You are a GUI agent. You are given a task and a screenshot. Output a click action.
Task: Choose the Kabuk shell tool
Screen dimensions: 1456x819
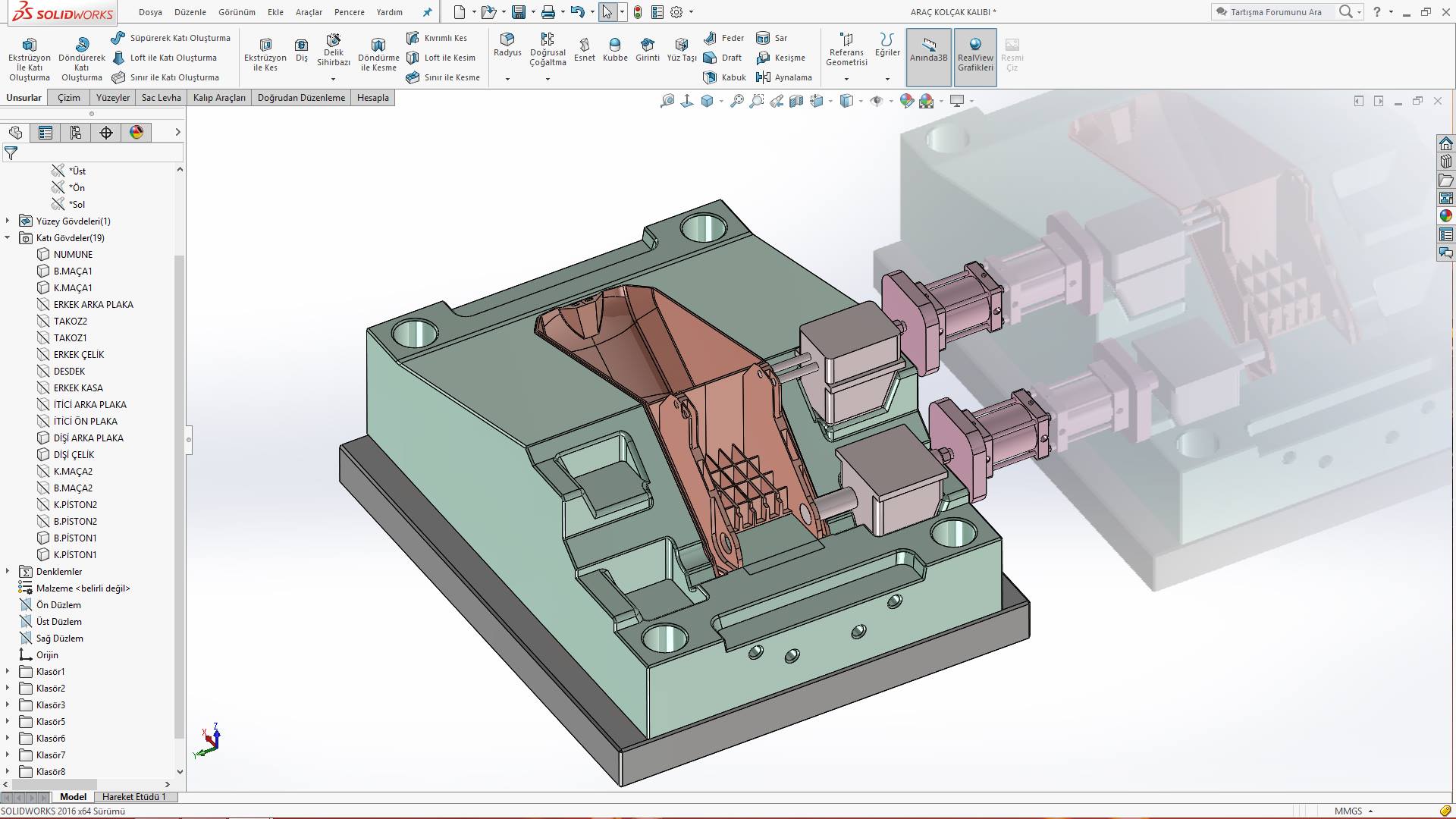(x=724, y=77)
